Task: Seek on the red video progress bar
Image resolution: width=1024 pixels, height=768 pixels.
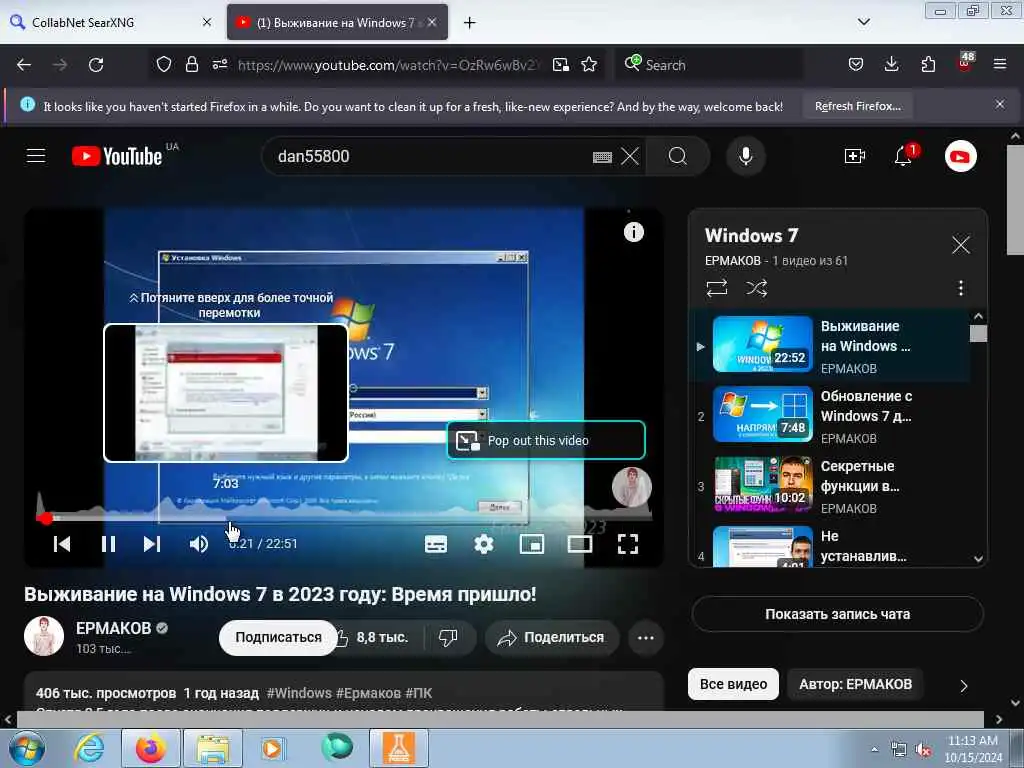Action: pos(344,518)
